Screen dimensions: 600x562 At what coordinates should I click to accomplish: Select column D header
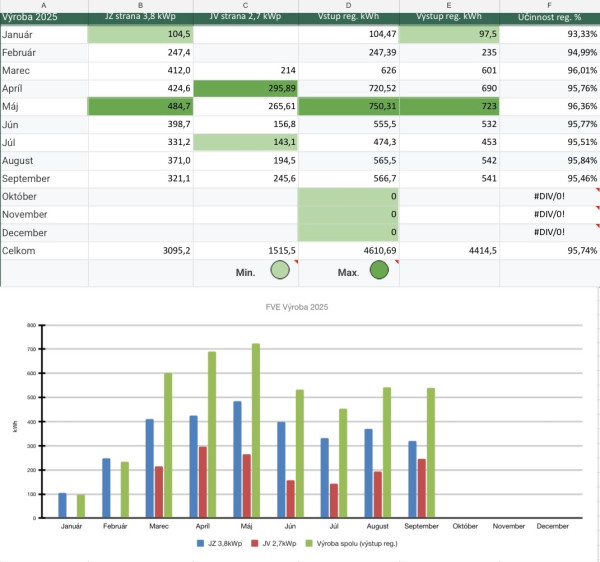[349, 5]
